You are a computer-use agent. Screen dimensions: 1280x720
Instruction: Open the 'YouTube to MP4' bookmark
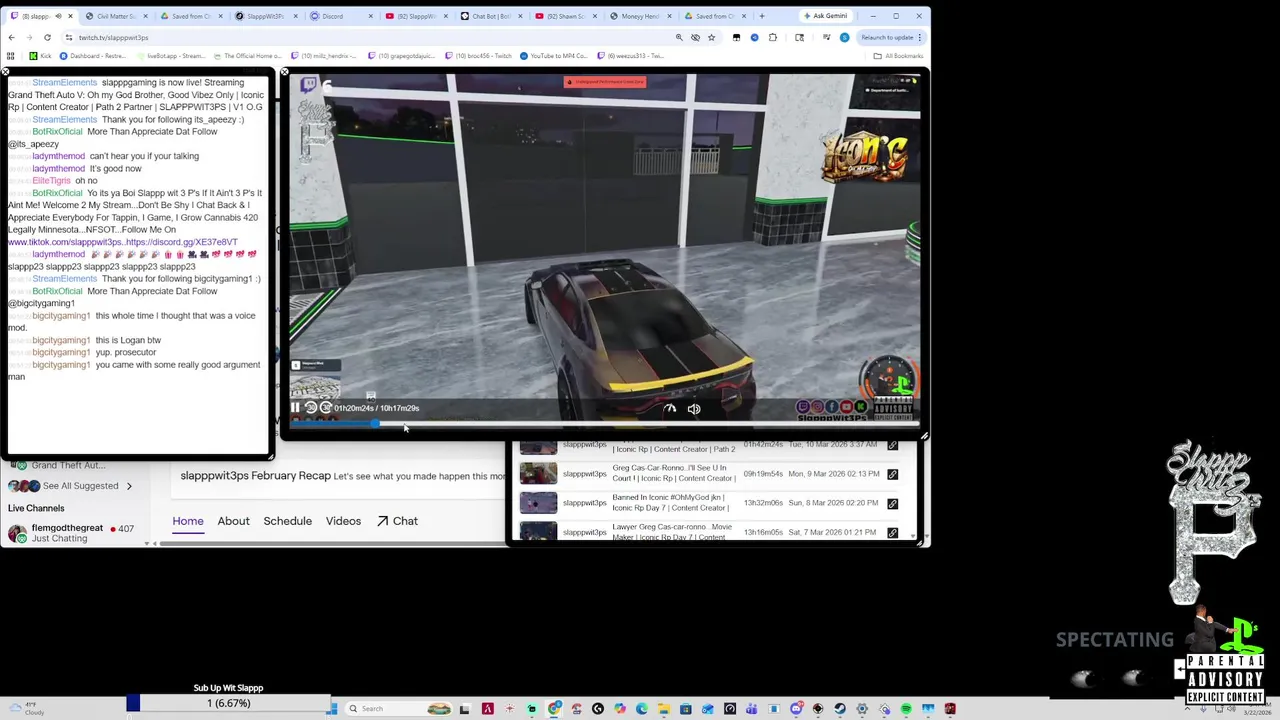[552, 56]
